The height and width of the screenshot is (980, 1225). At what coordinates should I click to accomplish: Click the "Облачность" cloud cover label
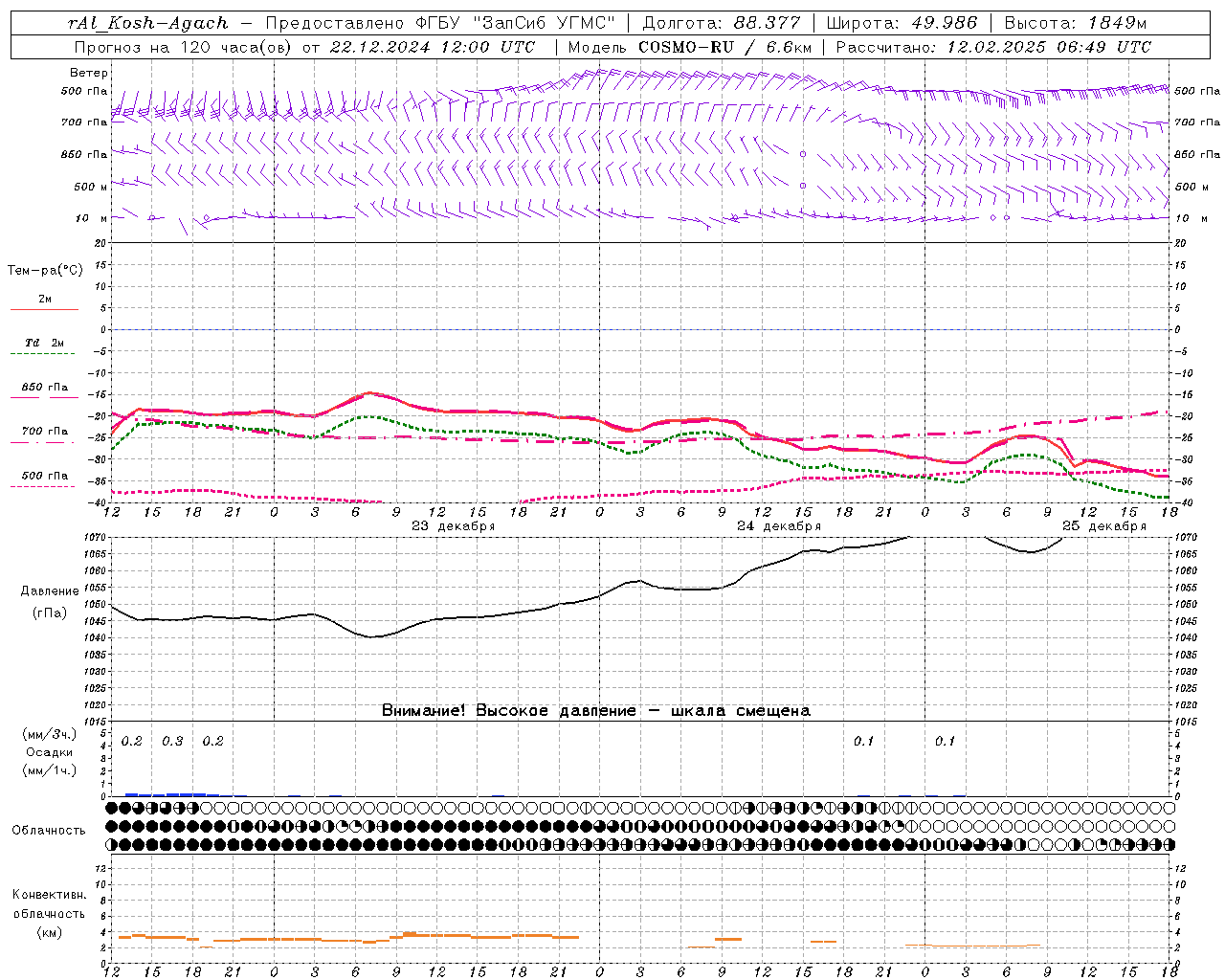point(49,831)
